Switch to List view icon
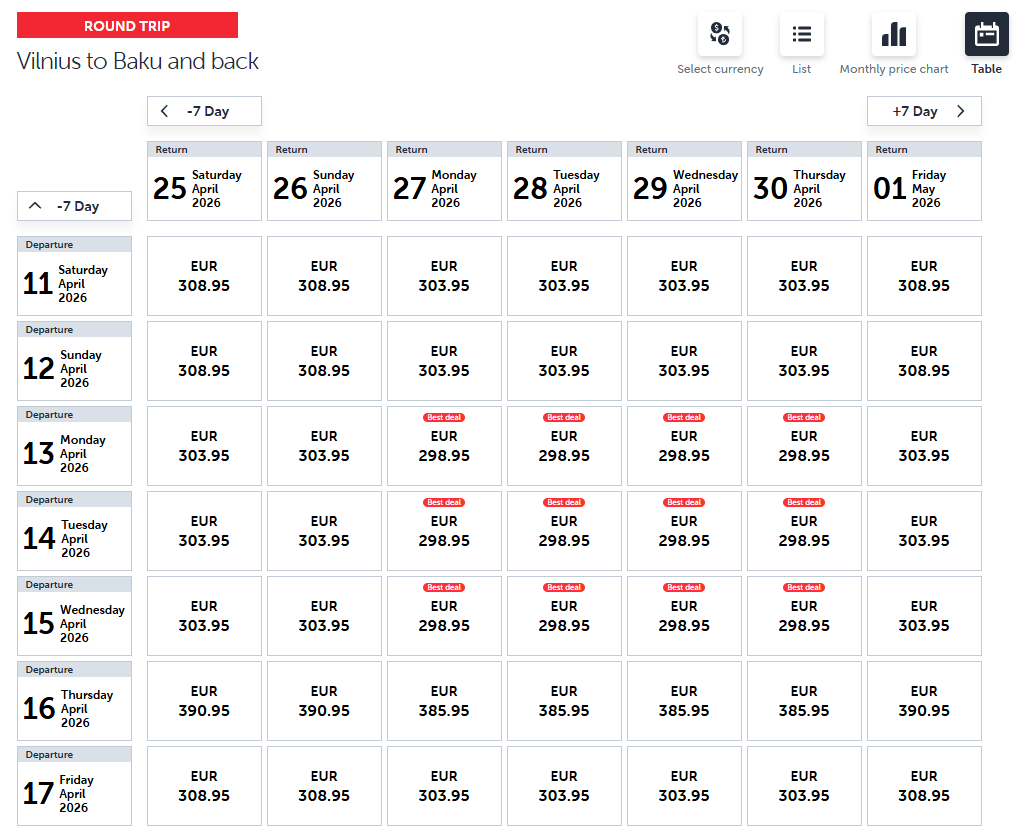1016x827 pixels. tap(801, 35)
